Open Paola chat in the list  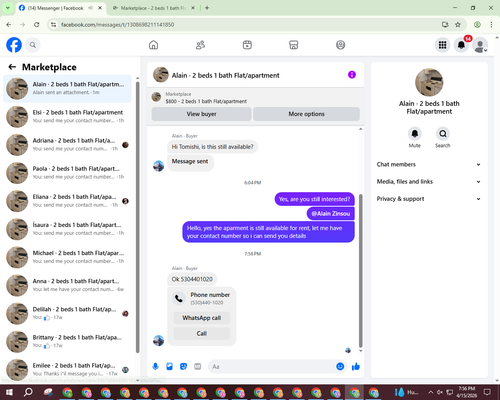pos(68,173)
